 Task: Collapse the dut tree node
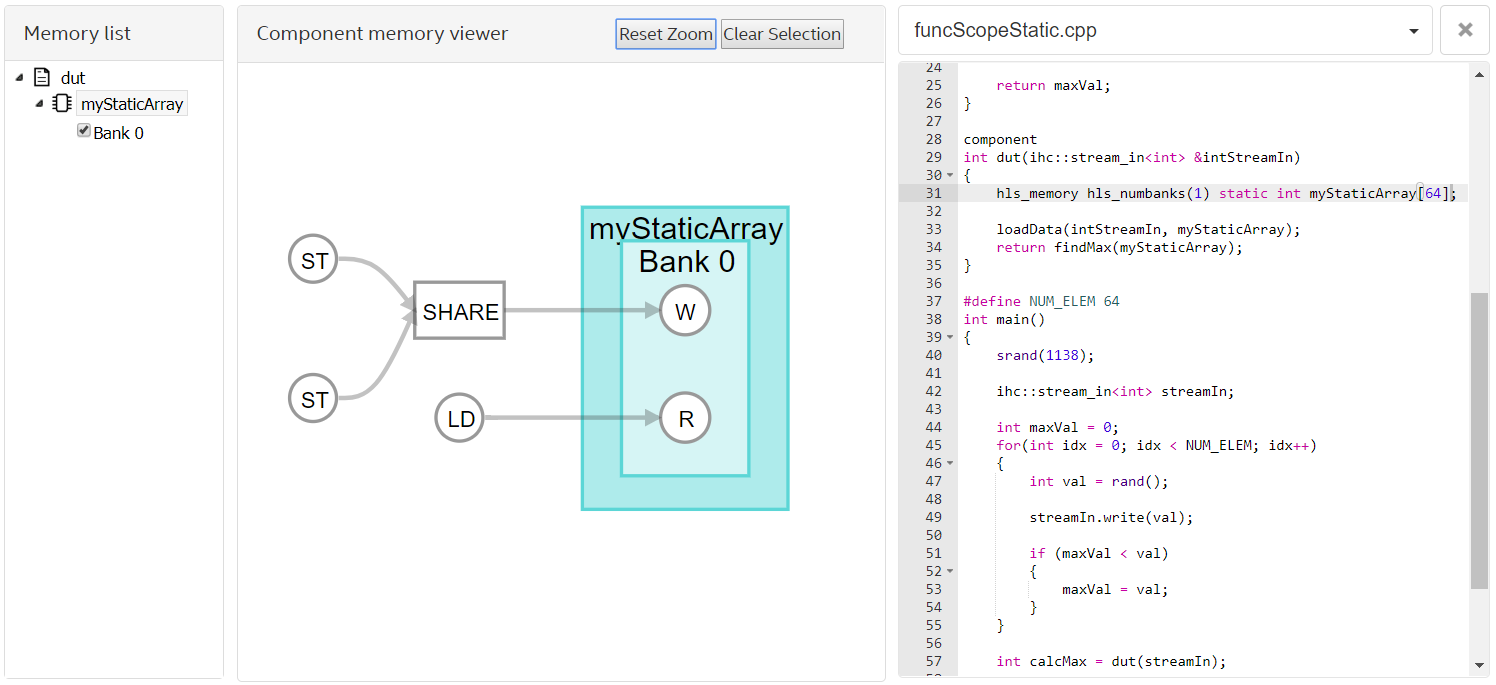(20, 77)
